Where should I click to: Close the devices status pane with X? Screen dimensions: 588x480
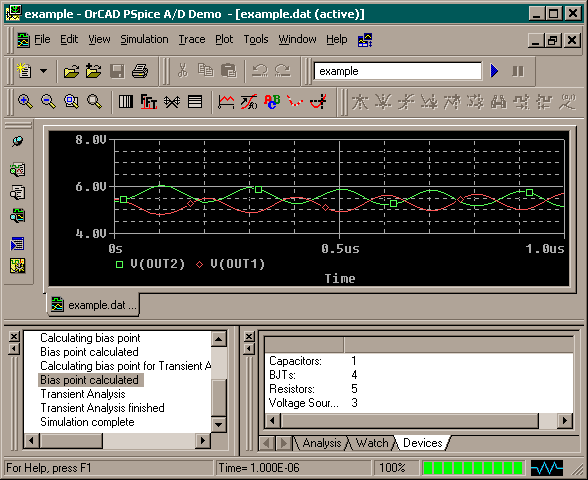249,336
